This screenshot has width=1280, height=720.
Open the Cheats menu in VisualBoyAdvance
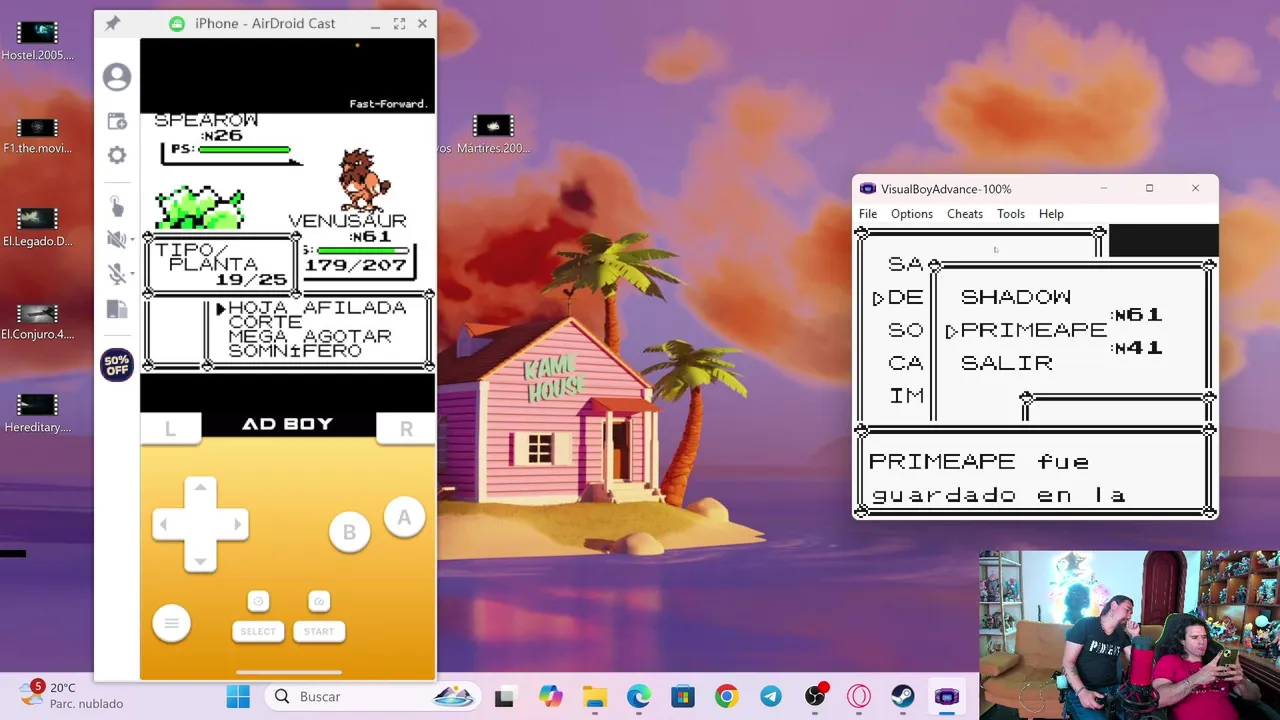tap(965, 214)
